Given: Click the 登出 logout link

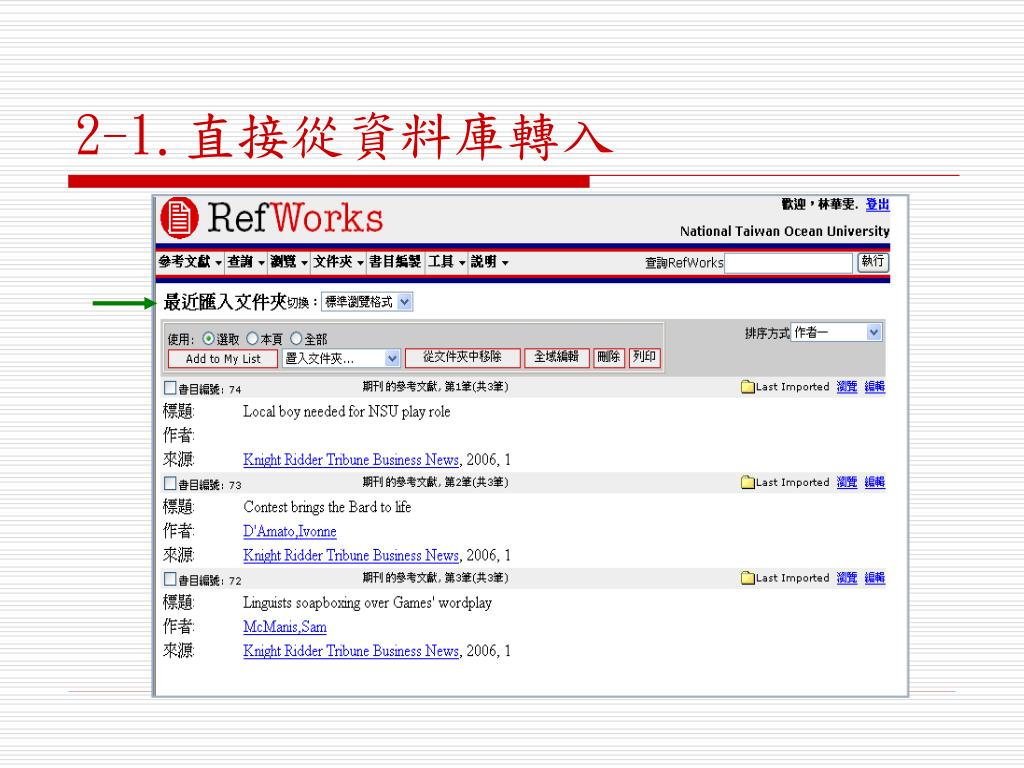Looking at the screenshot, I should pyautogui.click(x=878, y=204).
